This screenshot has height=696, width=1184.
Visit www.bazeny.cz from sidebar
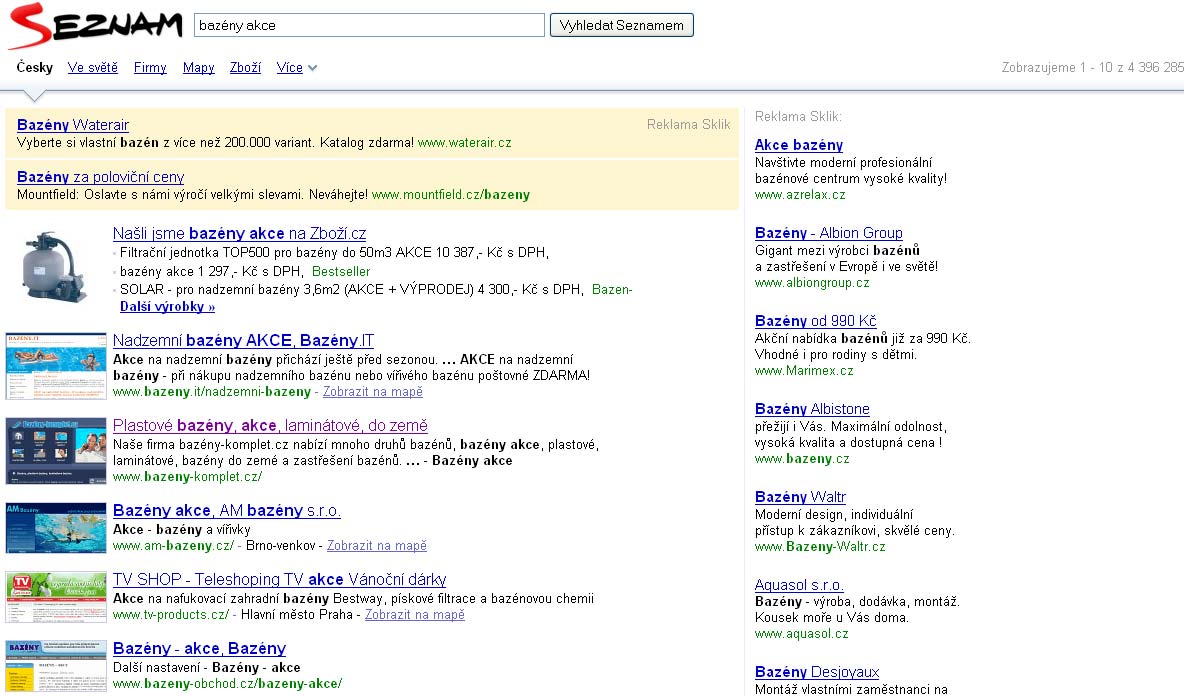[x=802, y=459]
